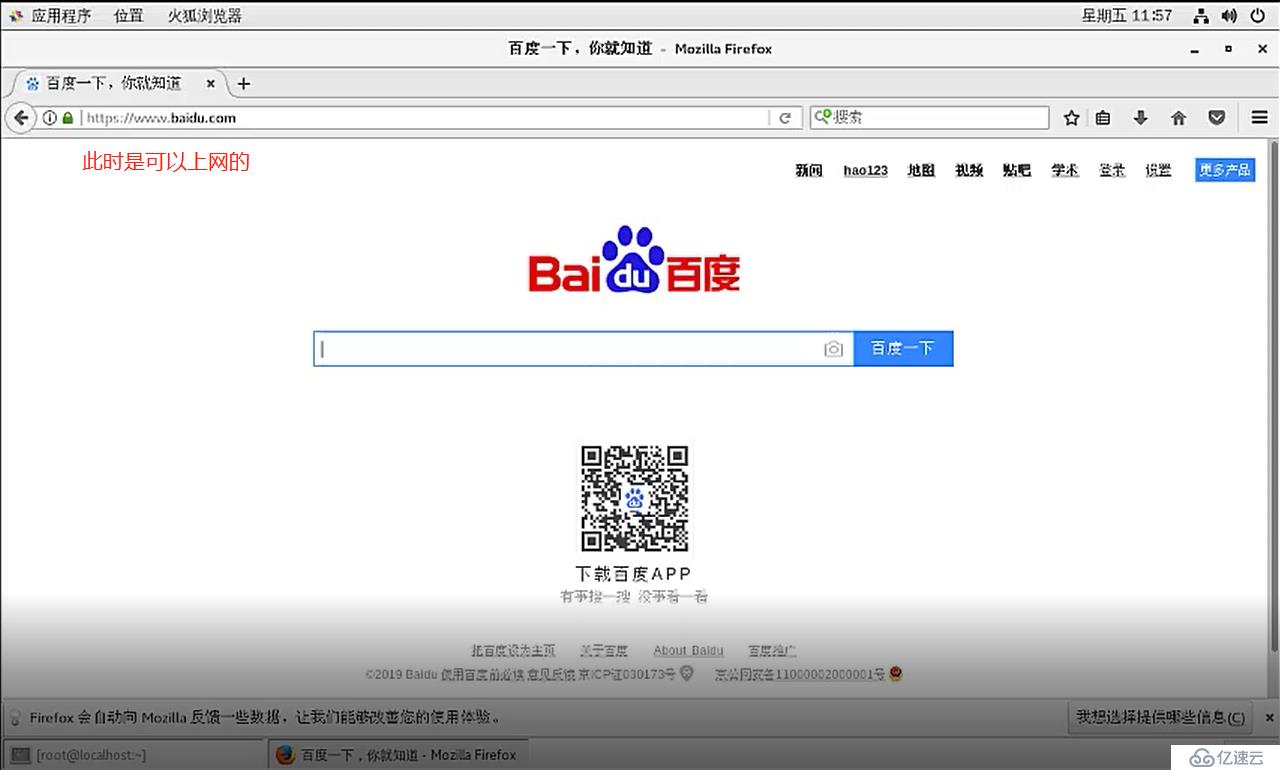Click the 更多产品 button

(x=1225, y=170)
